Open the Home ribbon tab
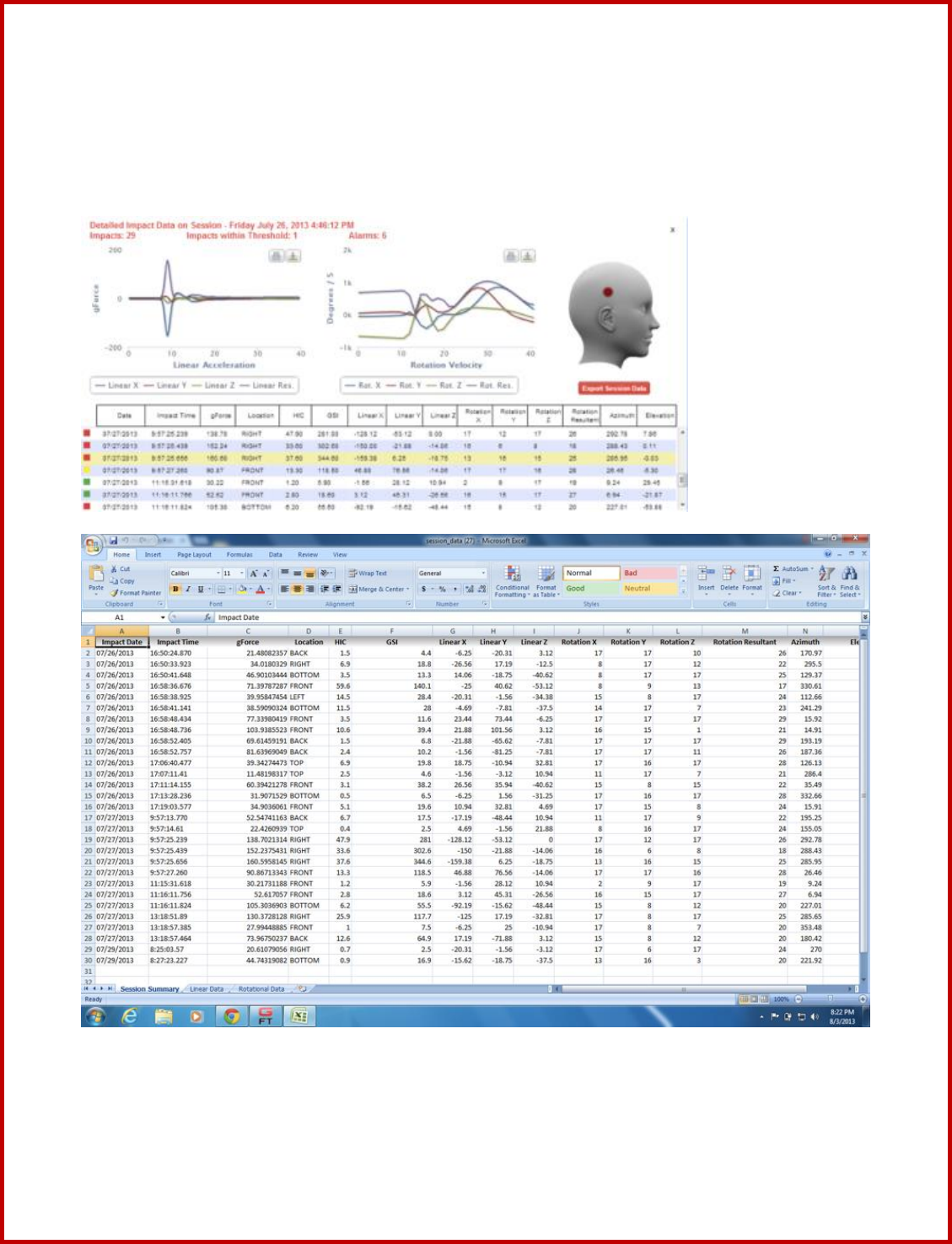This screenshot has height=1244, width=952. tap(122, 555)
